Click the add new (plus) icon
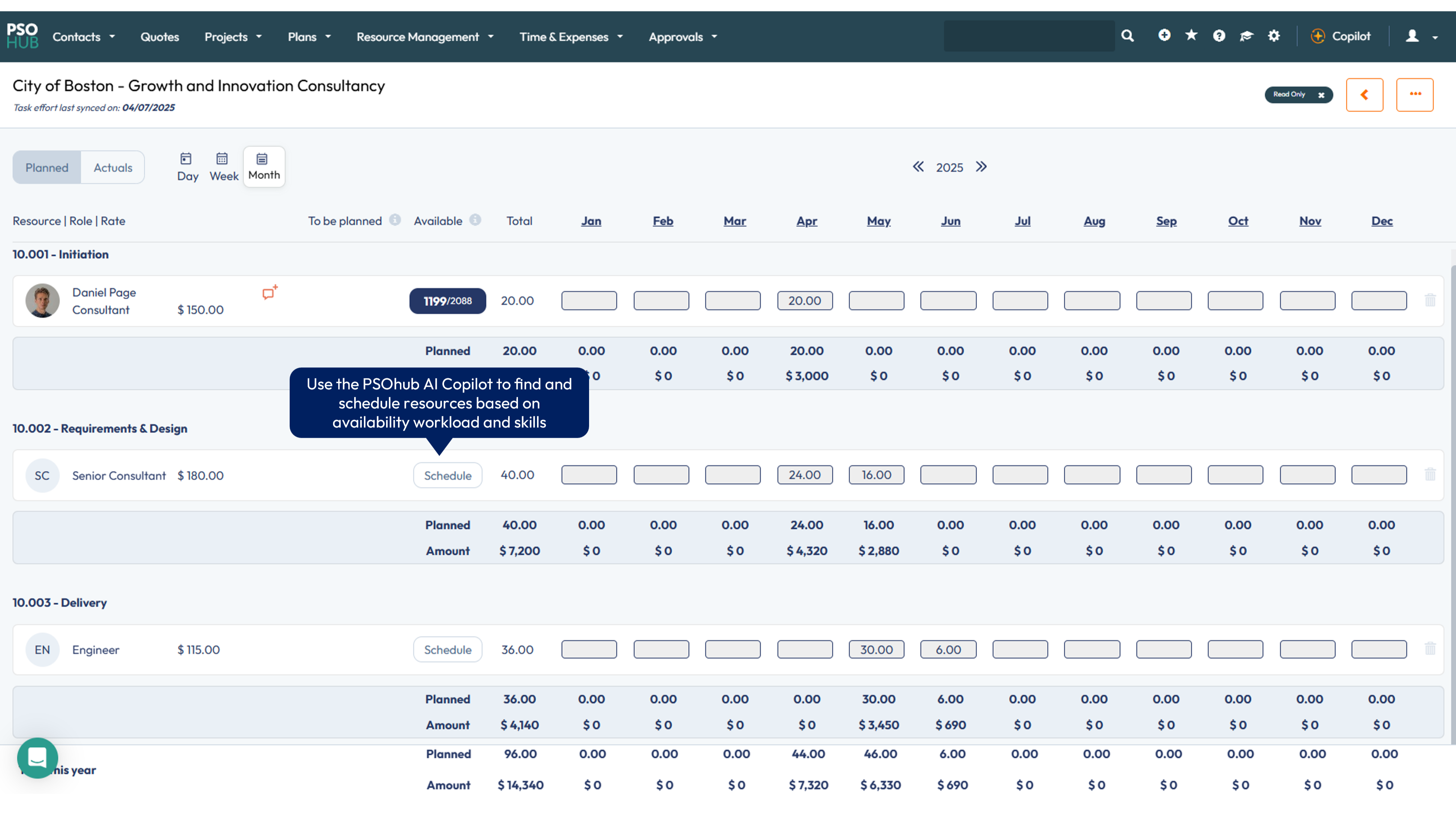This screenshot has width=1456, height=819. tap(1164, 36)
